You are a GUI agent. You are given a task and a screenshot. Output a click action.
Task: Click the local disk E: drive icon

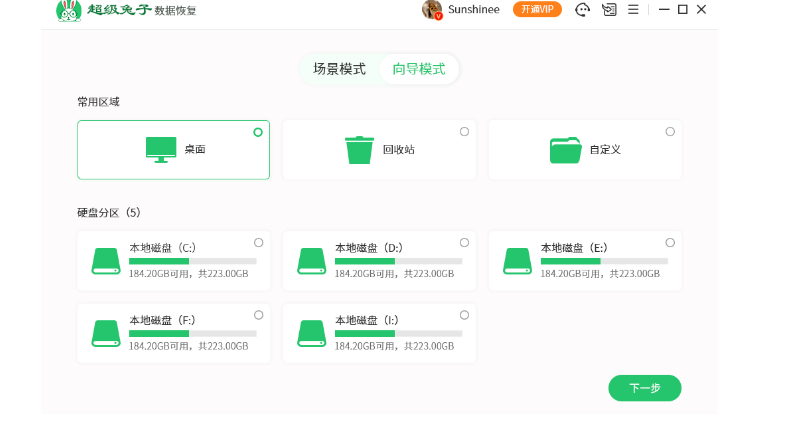(517, 261)
